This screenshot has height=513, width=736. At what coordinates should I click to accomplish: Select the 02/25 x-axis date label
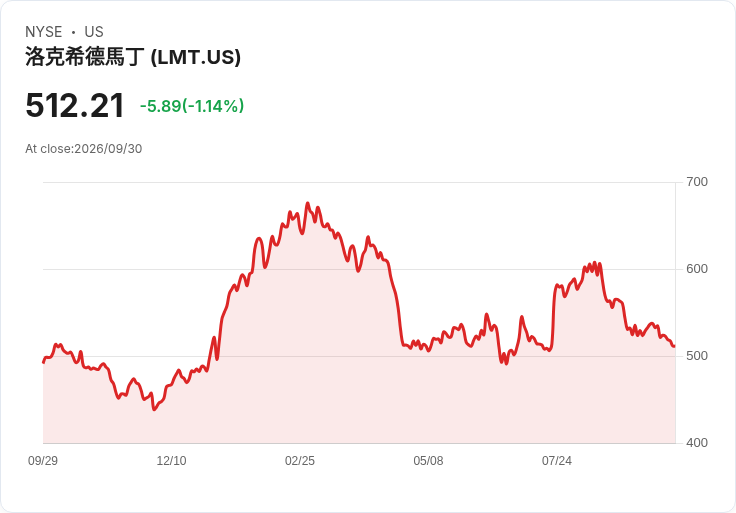coord(300,460)
